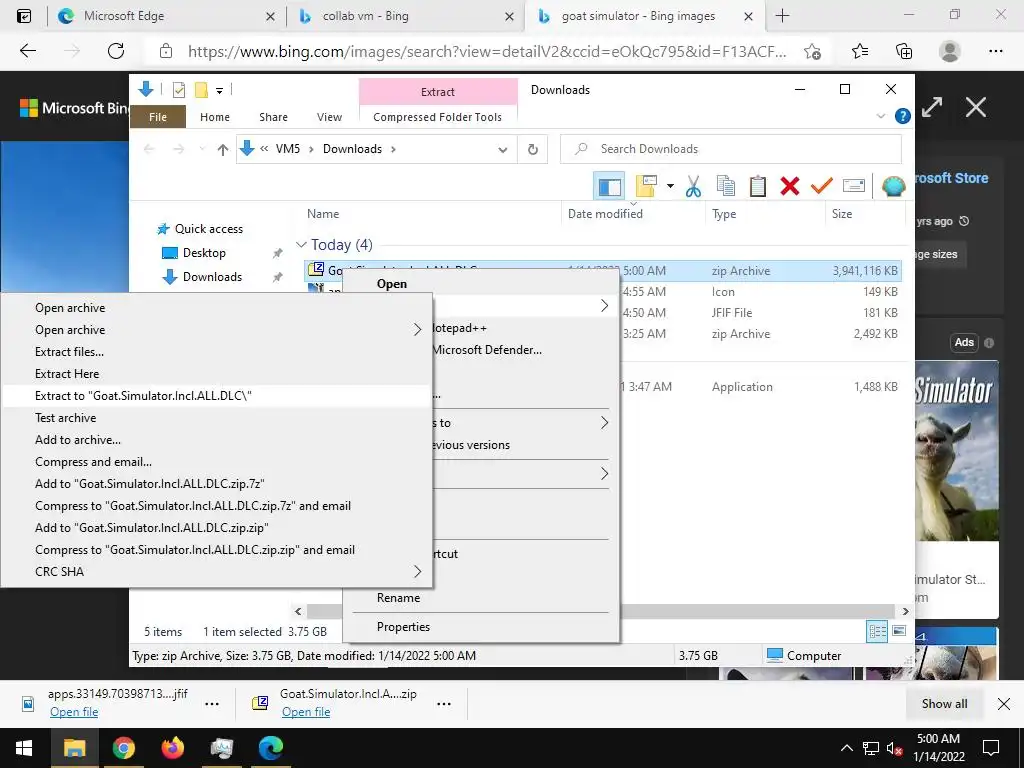Click Edge browser refresh button
The image size is (1024, 768).
click(116, 51)
